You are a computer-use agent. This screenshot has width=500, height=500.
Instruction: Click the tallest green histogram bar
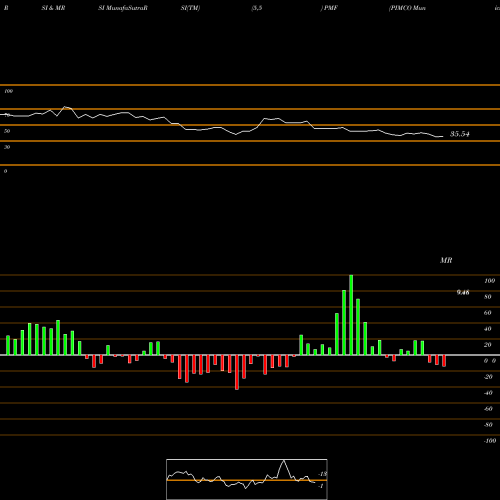pos(351,315)
